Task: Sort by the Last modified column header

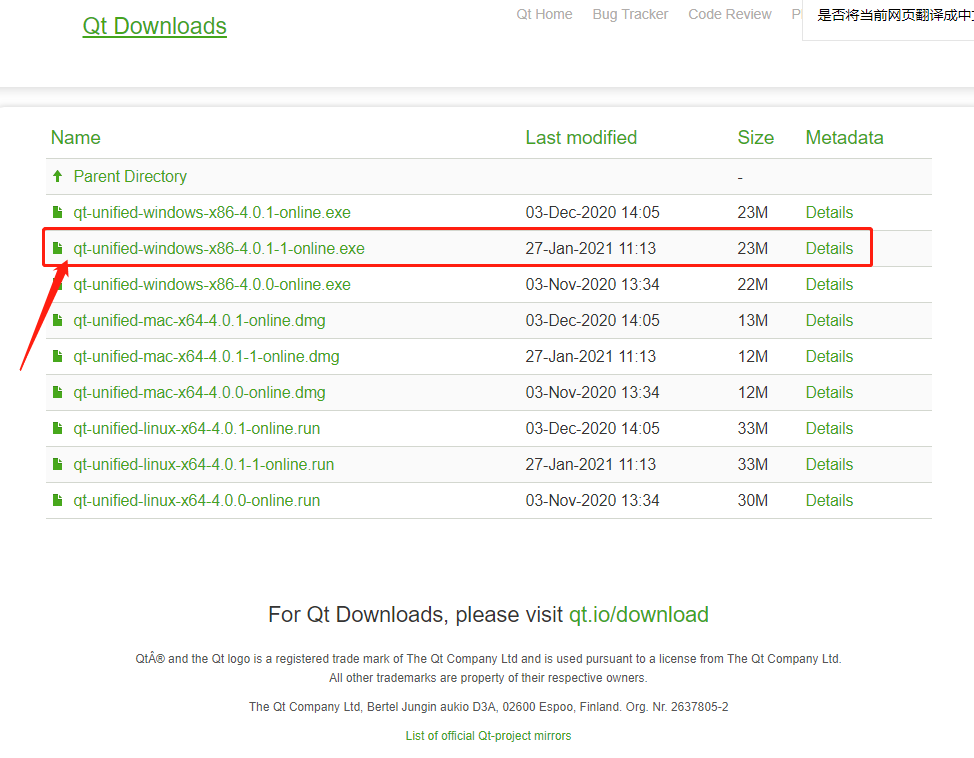Action: point(581,137)
